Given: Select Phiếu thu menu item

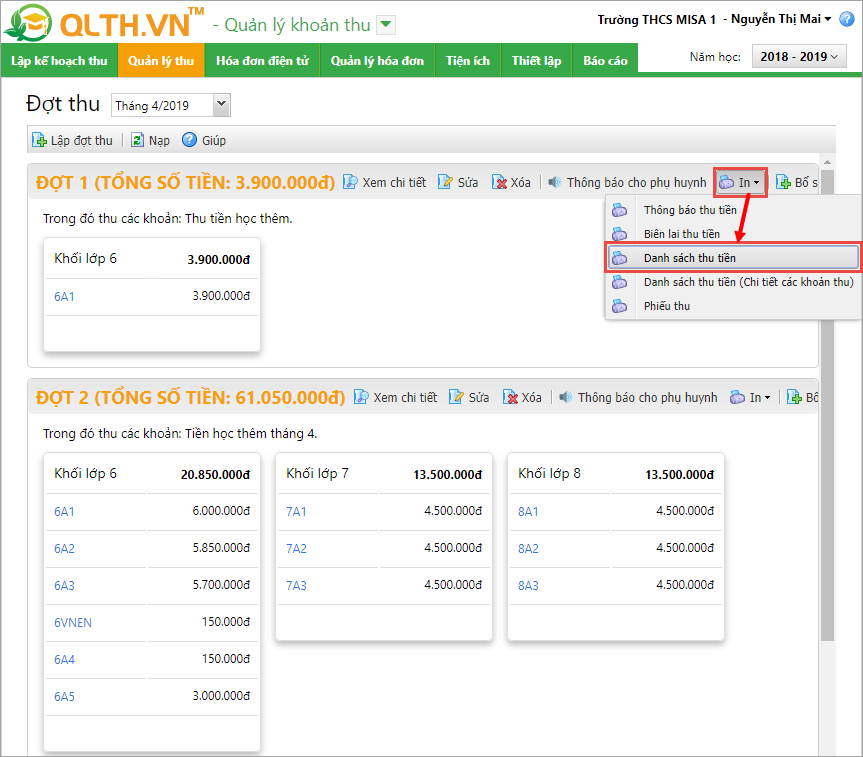Looking at the screenshot, I should pos(733,306).
